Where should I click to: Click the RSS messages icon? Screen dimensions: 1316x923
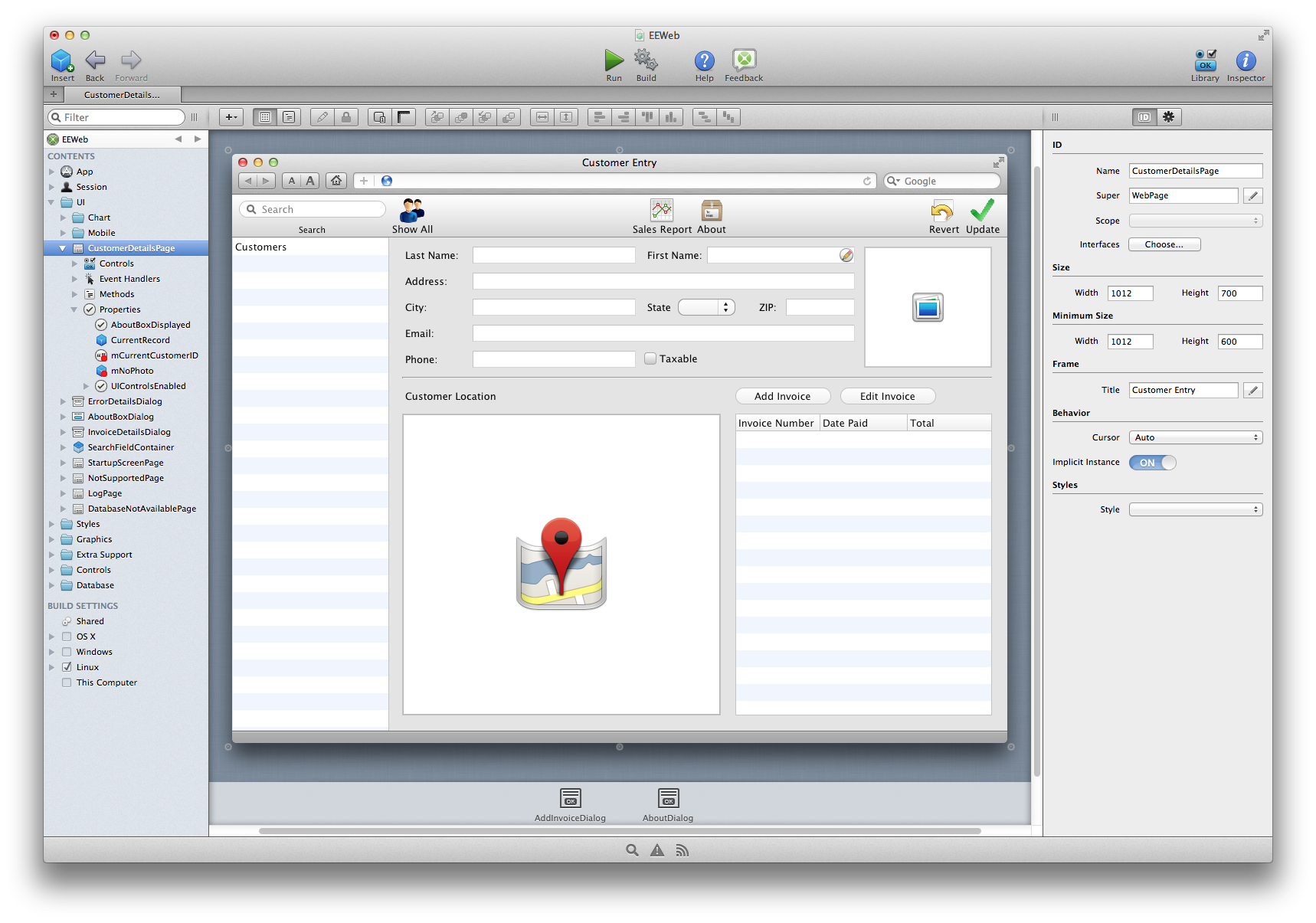coord(683,850)
